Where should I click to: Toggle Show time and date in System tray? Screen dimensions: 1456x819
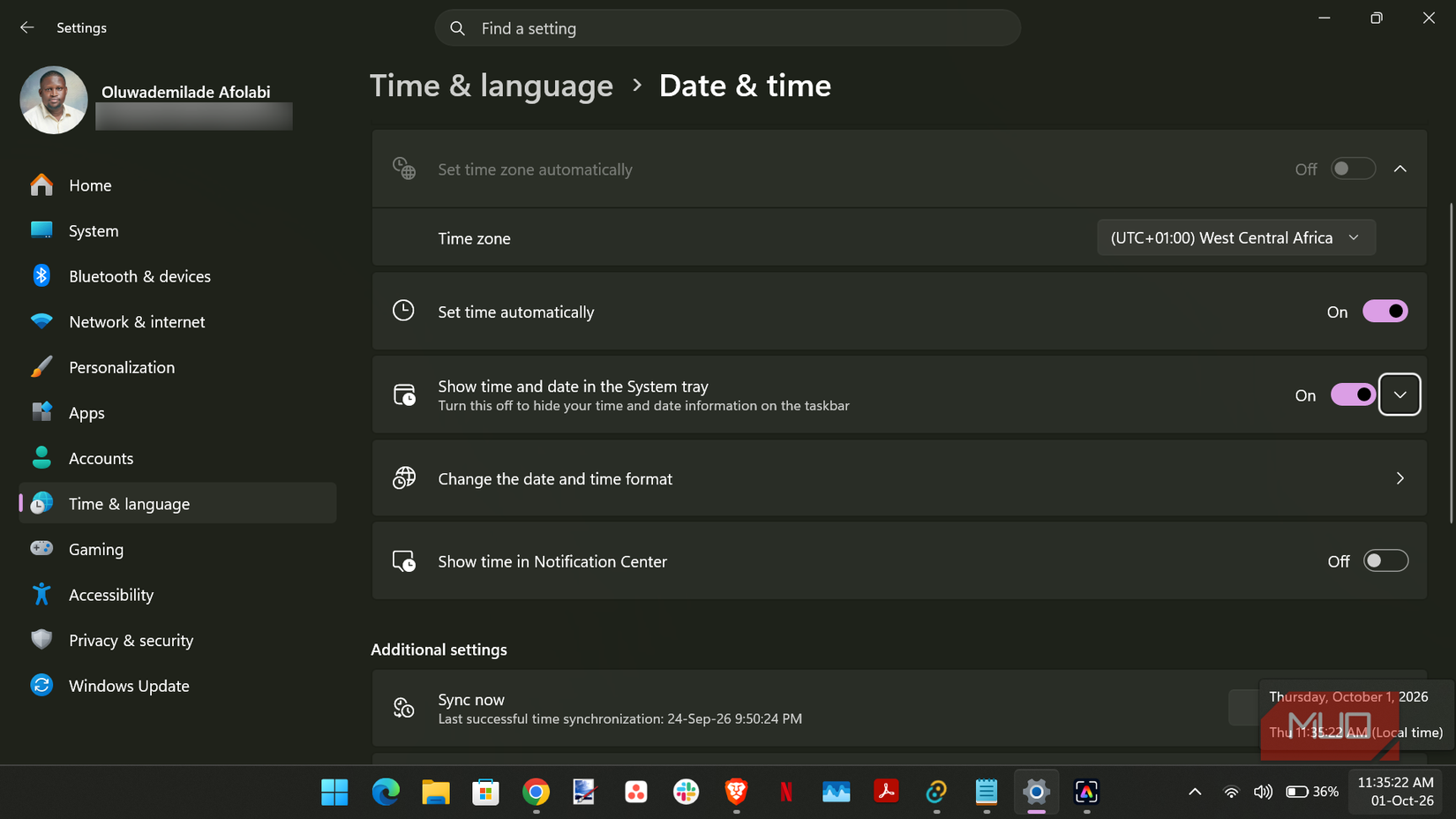(1353, 394)
